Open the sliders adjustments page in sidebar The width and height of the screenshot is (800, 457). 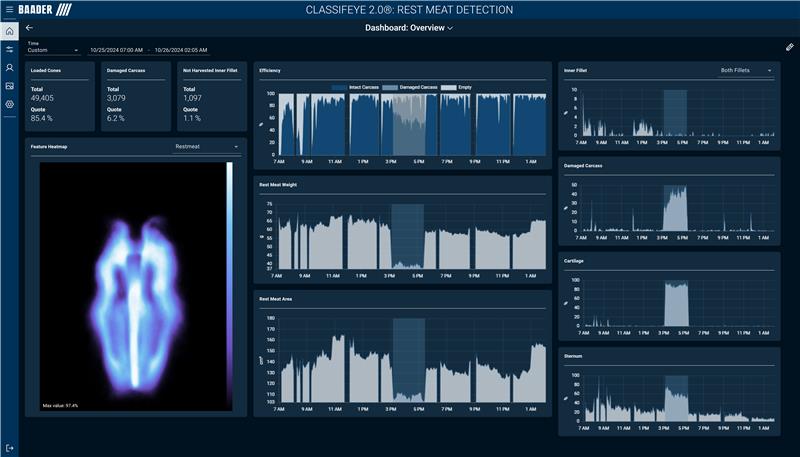click(10, 49)
